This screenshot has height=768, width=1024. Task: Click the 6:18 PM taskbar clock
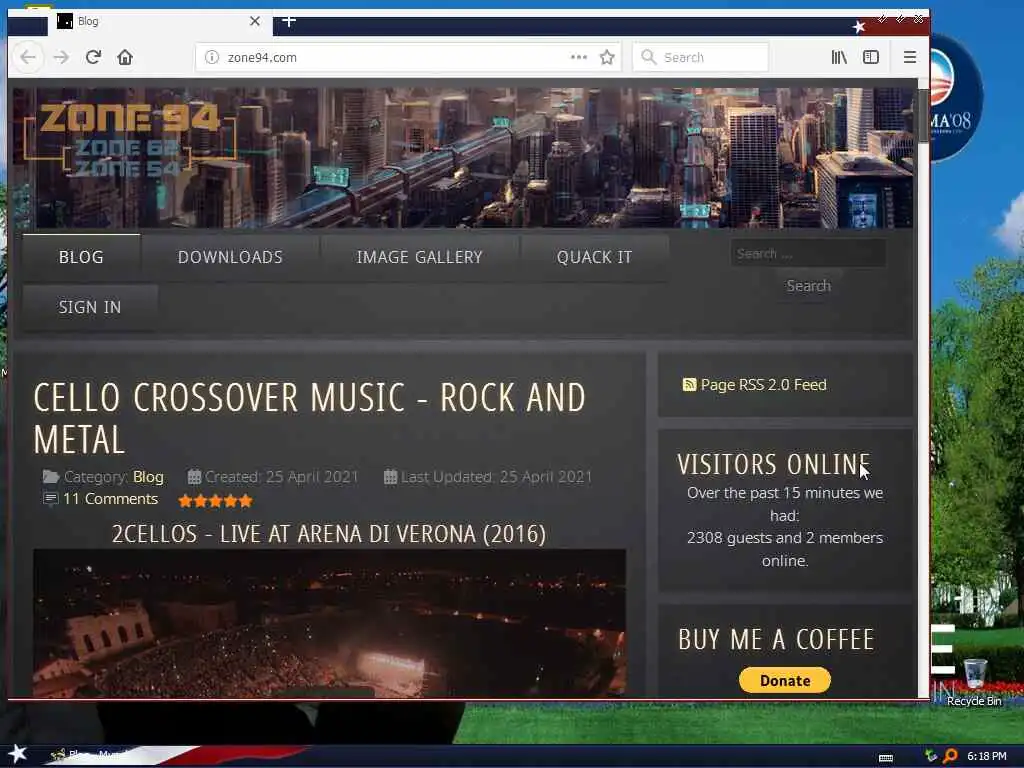click(x=987, y=756)
